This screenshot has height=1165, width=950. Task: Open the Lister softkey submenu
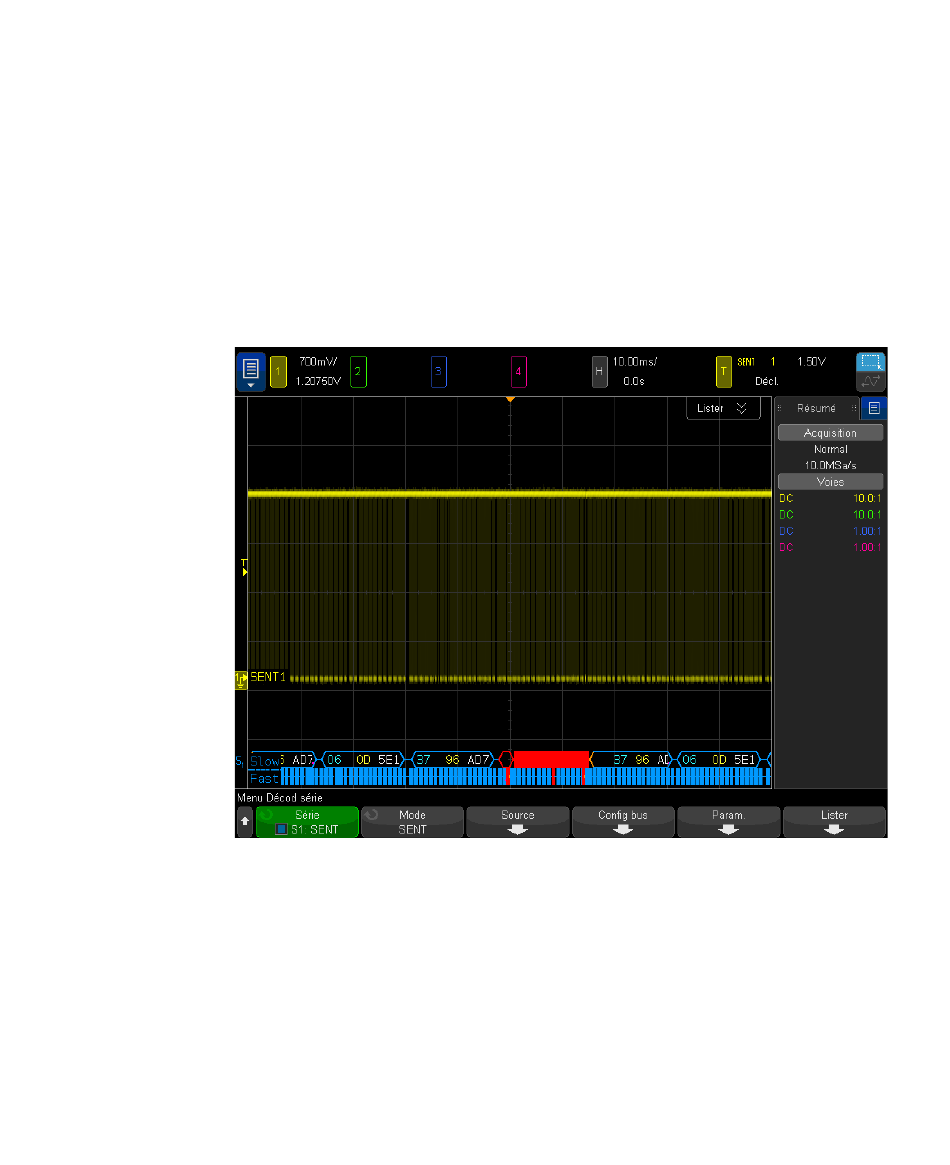834,822
